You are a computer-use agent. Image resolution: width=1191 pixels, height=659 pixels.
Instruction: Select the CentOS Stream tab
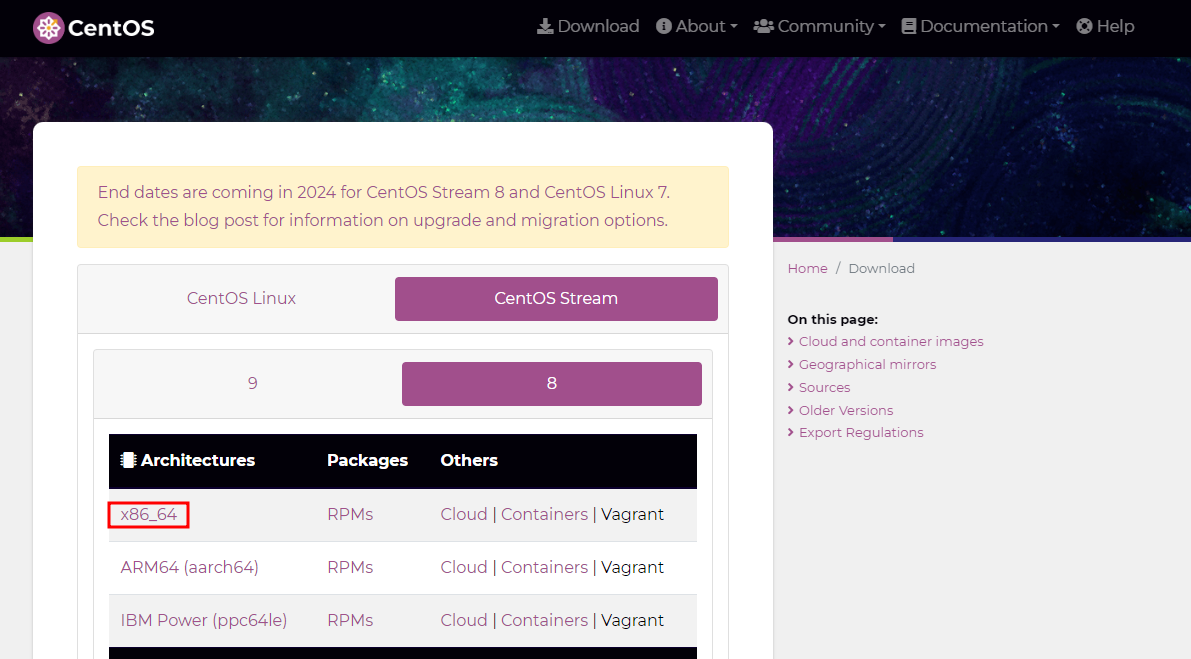coord(556,298)
